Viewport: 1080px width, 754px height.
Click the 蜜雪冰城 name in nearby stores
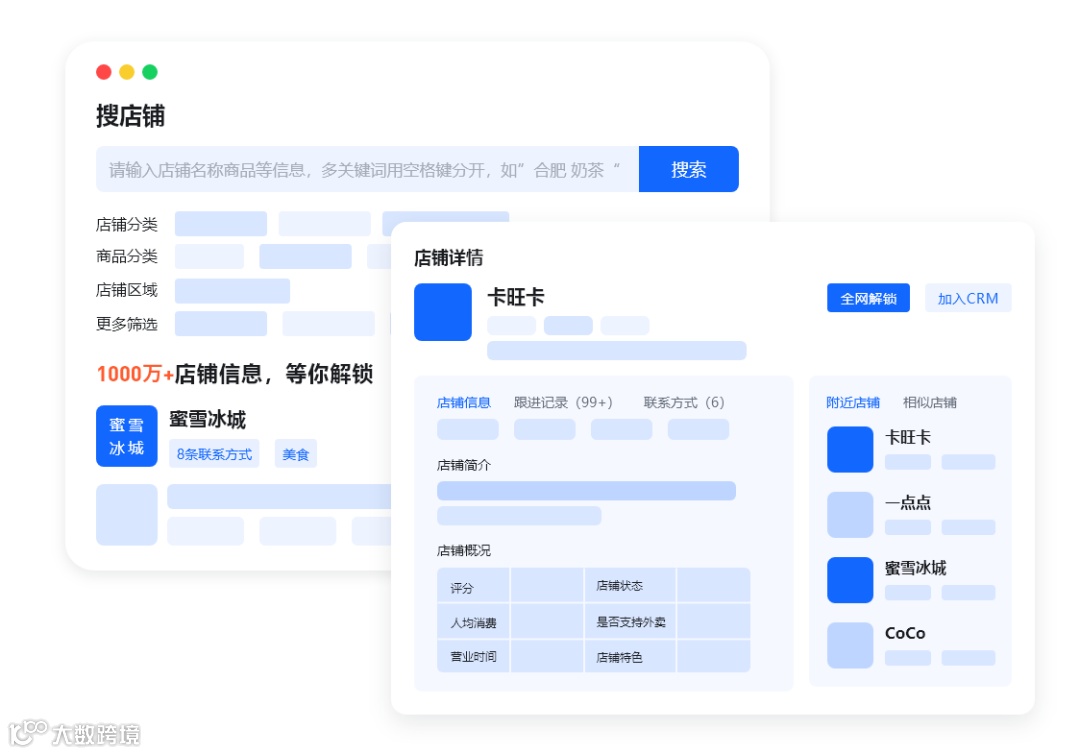915,568
